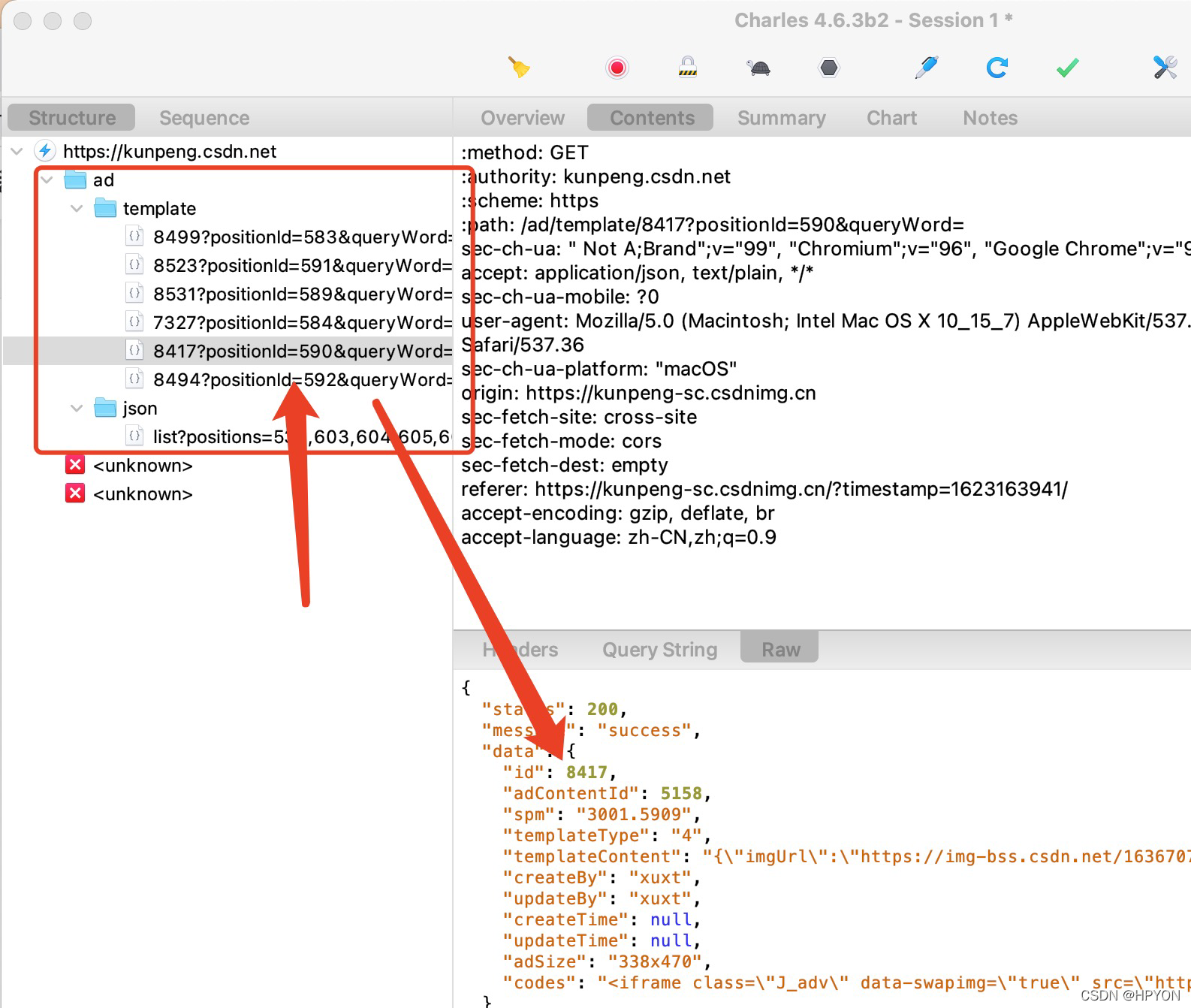
Task: Click the lightning bolt host icon
Action: [46, 151]
